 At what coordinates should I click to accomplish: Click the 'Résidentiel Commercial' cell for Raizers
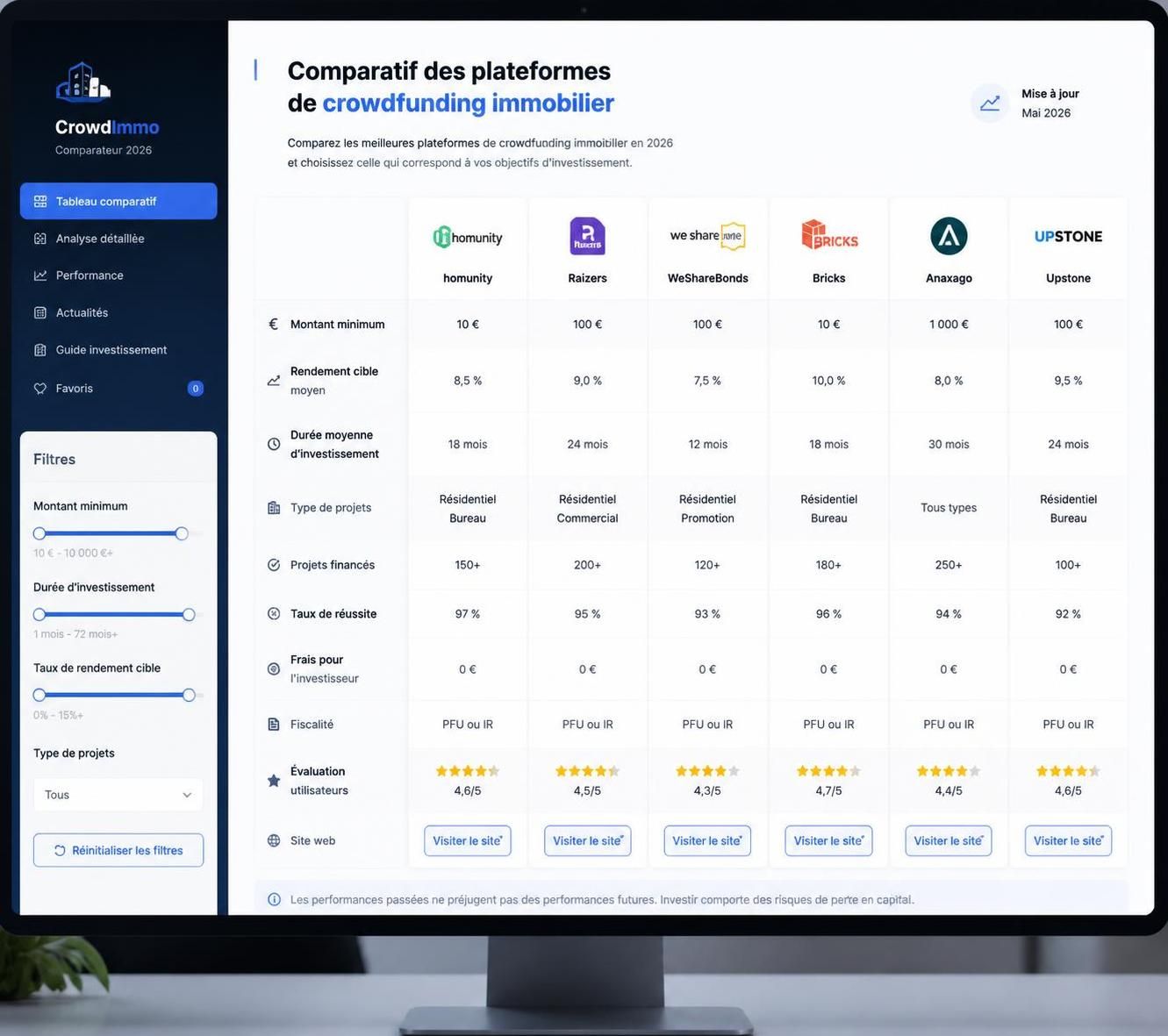(588, 509)
